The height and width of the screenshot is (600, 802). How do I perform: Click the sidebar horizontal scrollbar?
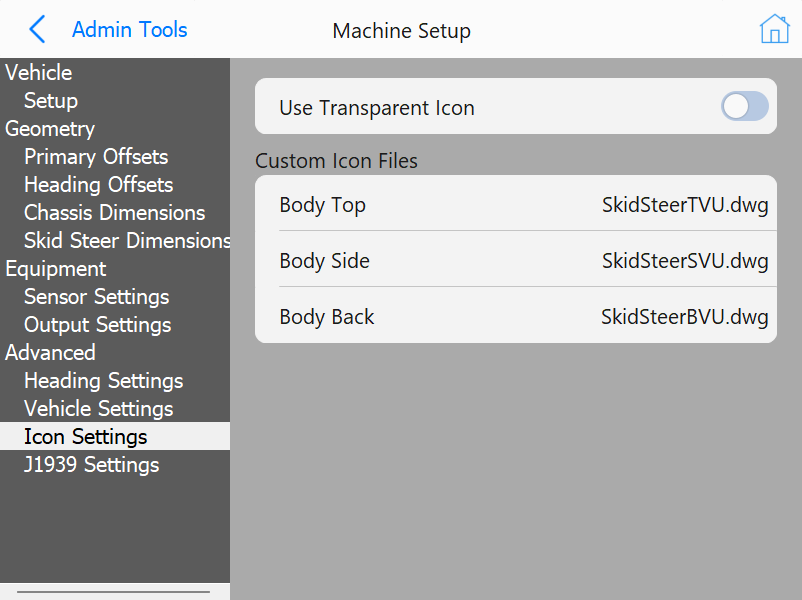coord(113,592)
